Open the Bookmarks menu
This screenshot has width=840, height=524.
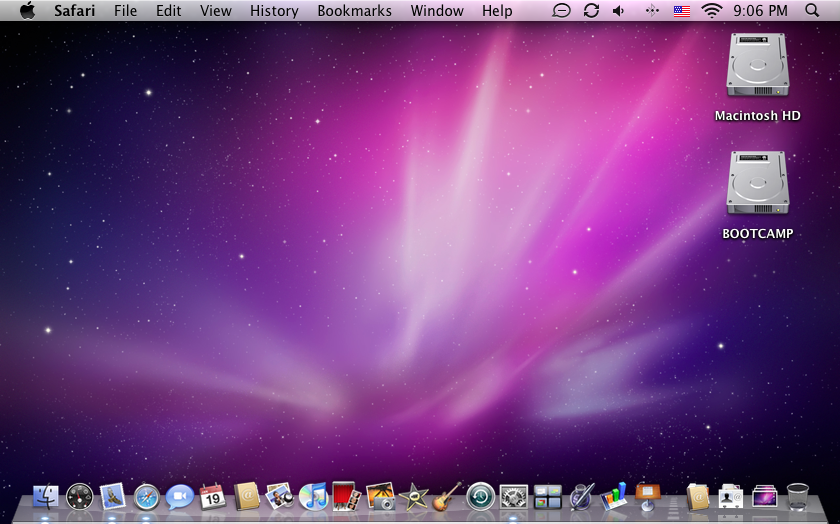[x=354, y=11]
